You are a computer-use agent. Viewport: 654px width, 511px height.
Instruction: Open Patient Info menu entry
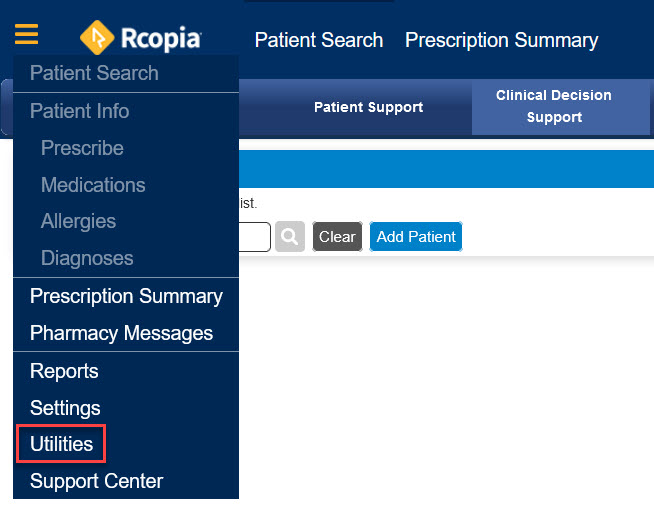tap(79, 111)
